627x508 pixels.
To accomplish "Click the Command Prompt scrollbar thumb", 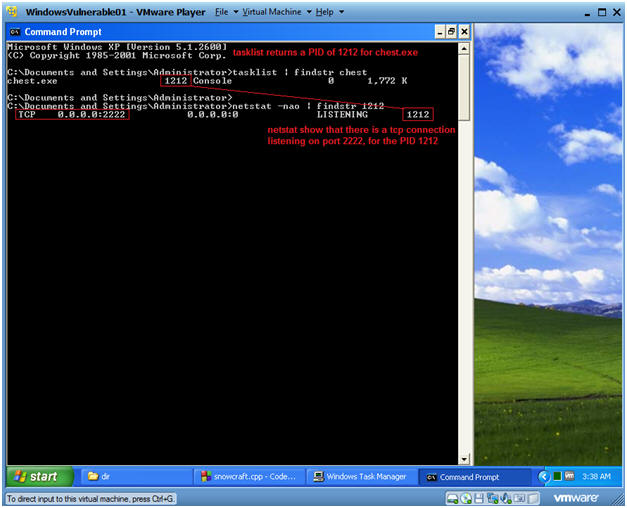I will pos(464,87).
